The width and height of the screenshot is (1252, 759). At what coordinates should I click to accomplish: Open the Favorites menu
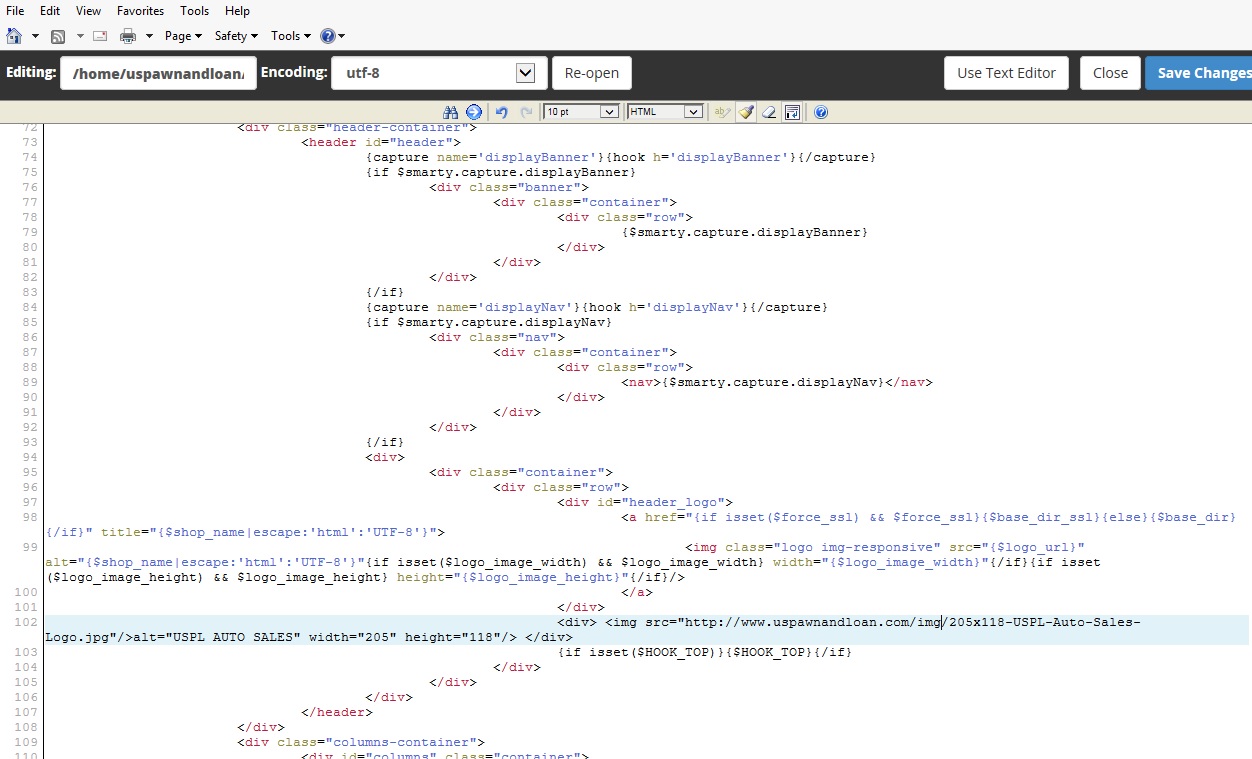pyautogui.click(x=140, y=11)
